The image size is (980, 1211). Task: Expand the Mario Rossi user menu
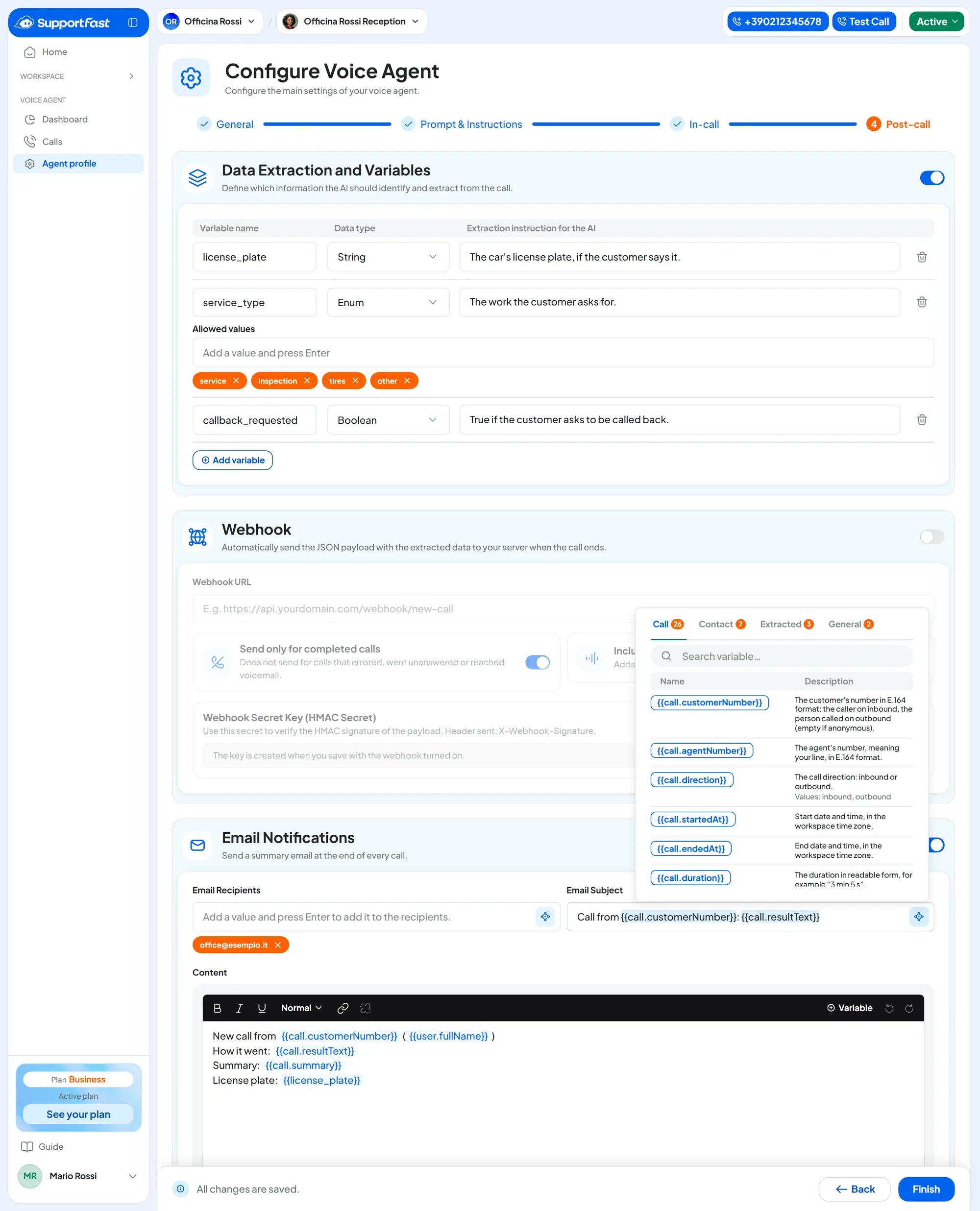coord(78,1176)
